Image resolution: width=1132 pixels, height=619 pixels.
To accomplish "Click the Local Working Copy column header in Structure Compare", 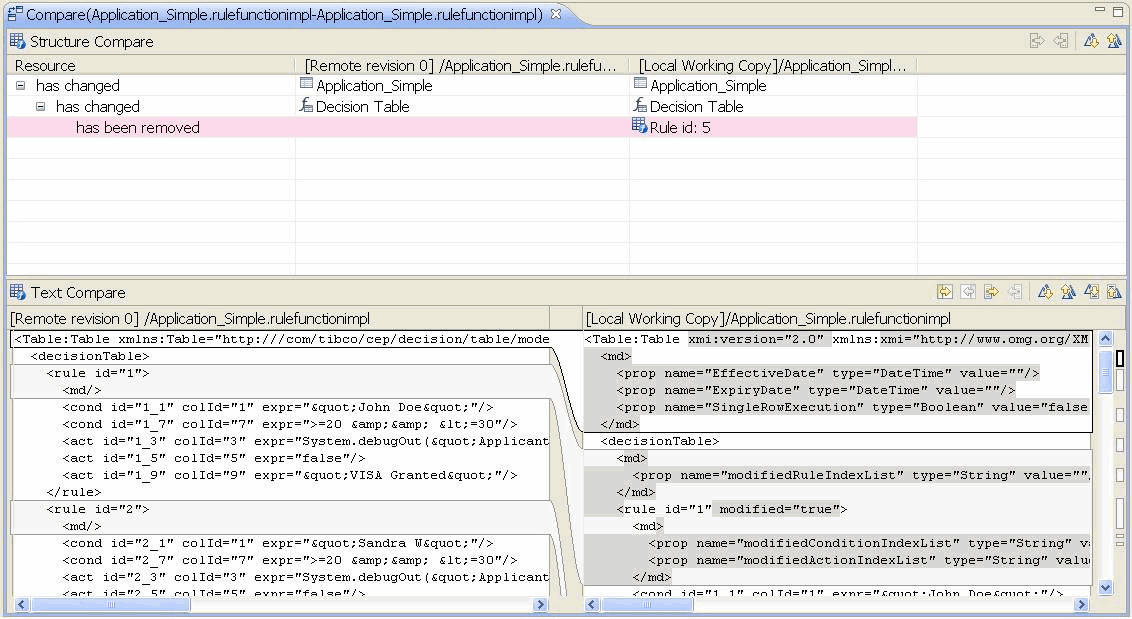I will pyautogui.click(x=772, y=65).
